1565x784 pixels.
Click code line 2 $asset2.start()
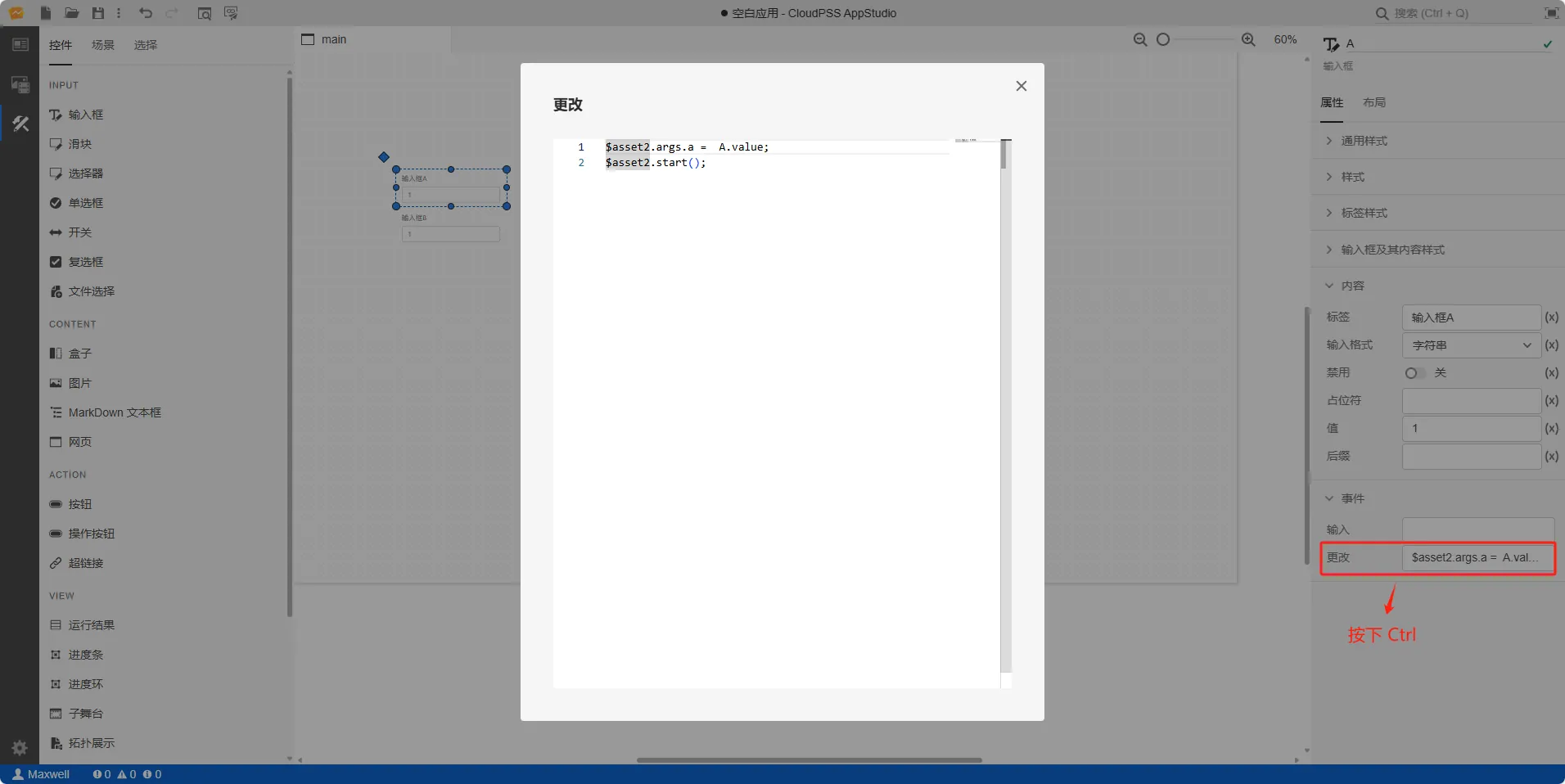click(656, 163)
